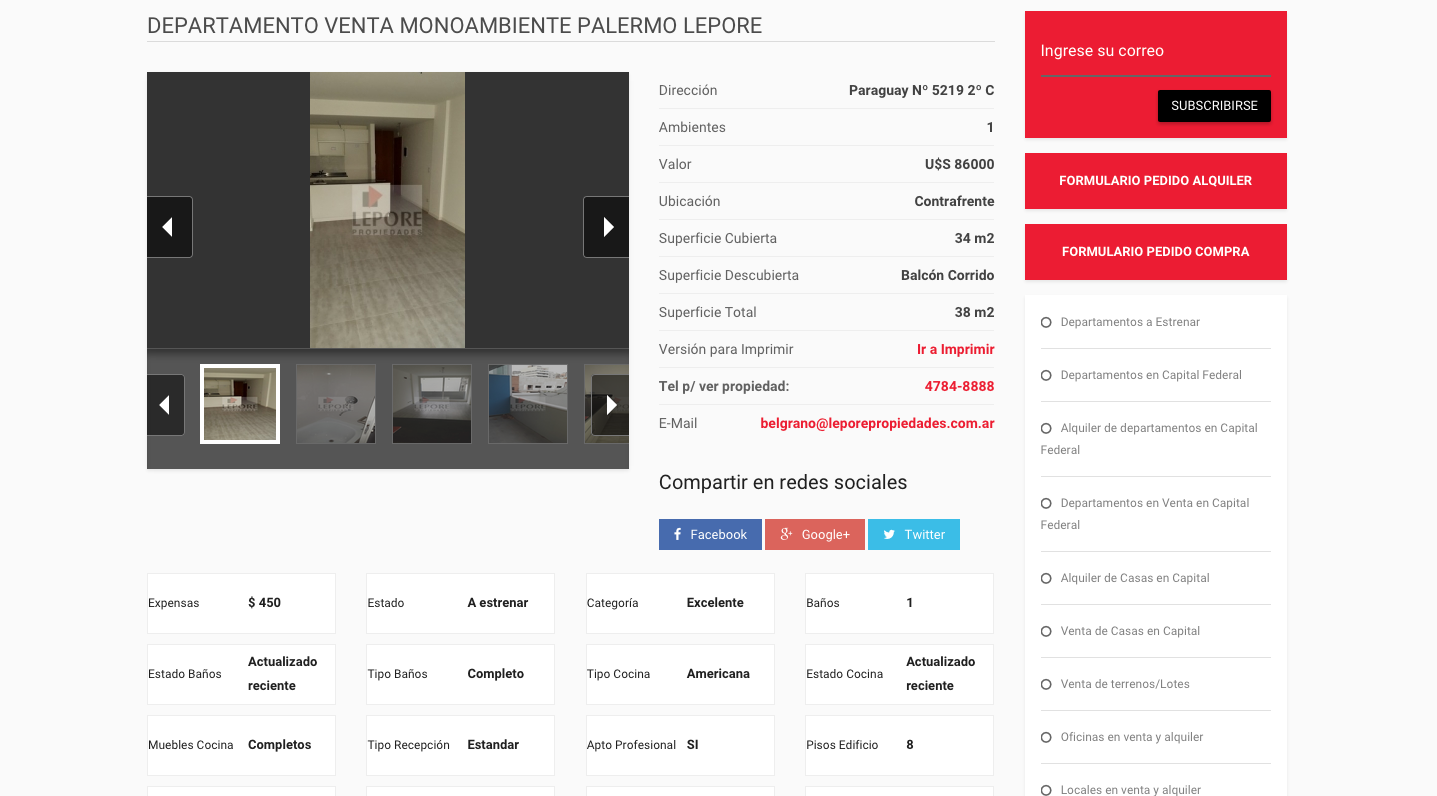This screenshot has width=1437, height=796.
Task: Share listing on Facebook
Action: point(710,534)
